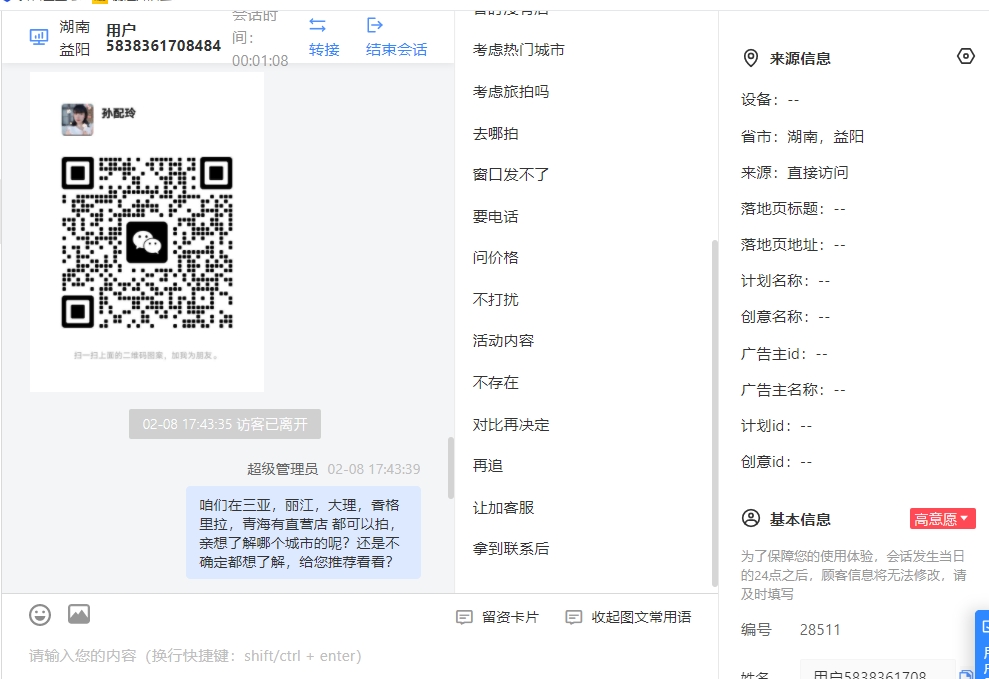Image resolution: width=989 pixels, height=679 pixels.
Task: Click the image upload icon
Action: point(79,613)
